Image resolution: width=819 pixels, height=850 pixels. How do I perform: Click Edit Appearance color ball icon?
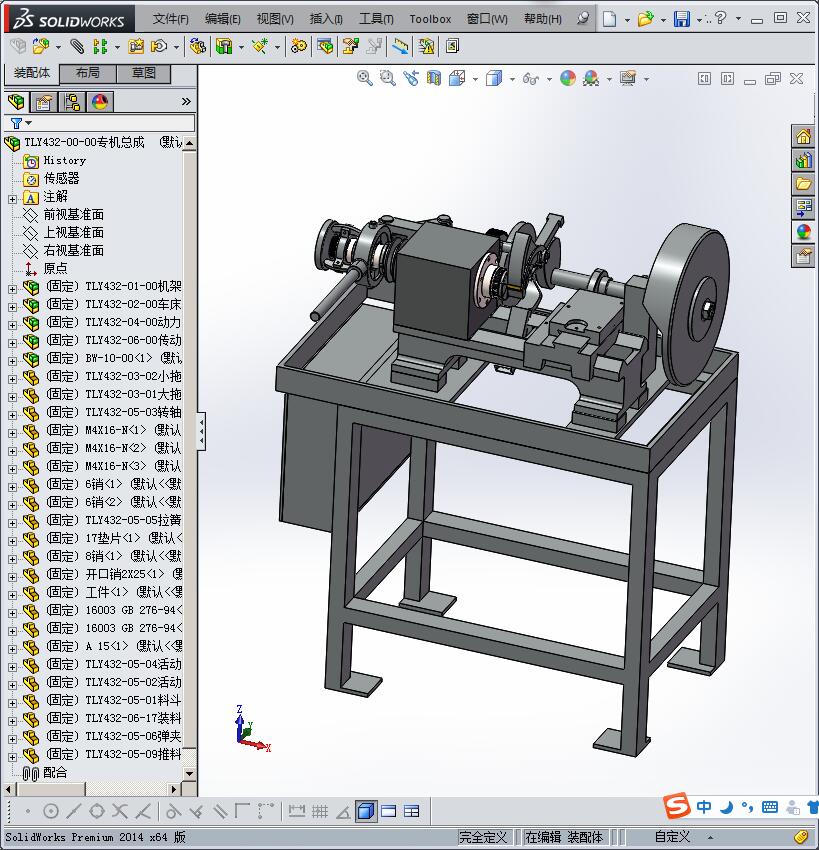[568, 79]
